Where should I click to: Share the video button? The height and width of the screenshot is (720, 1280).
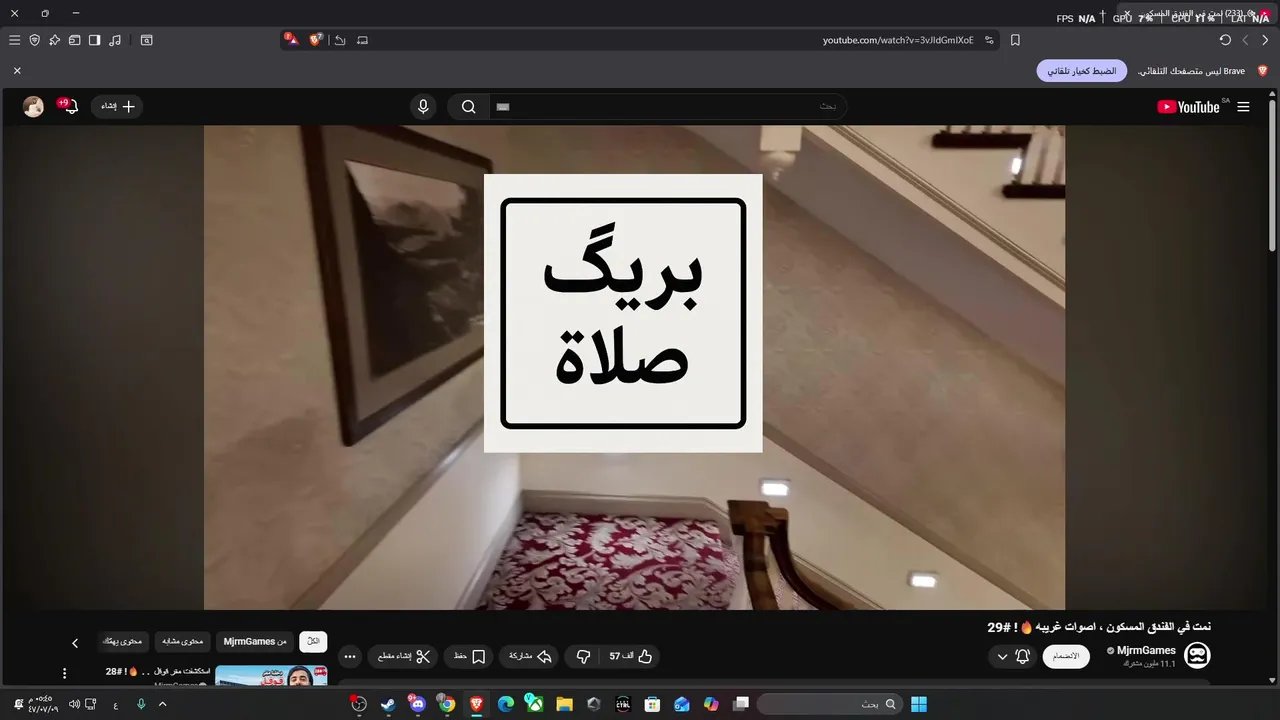tap(530, 656)
